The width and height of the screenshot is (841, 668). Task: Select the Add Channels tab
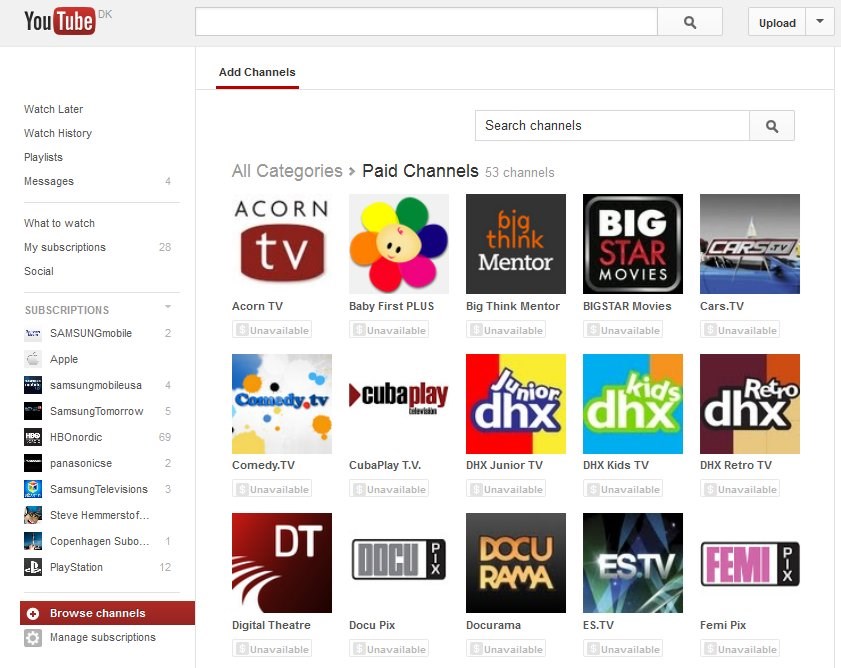pos(257,72)
